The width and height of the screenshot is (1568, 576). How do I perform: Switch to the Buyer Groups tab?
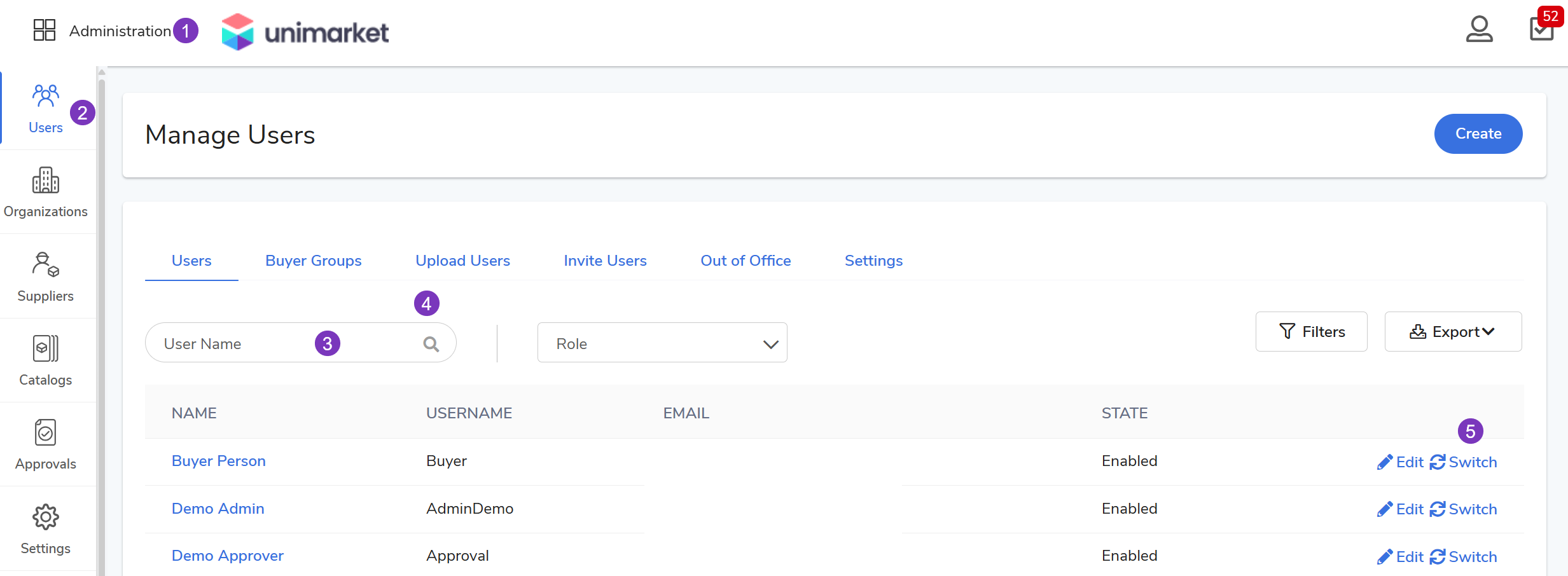pyautogui.click(x=313, y=261)
